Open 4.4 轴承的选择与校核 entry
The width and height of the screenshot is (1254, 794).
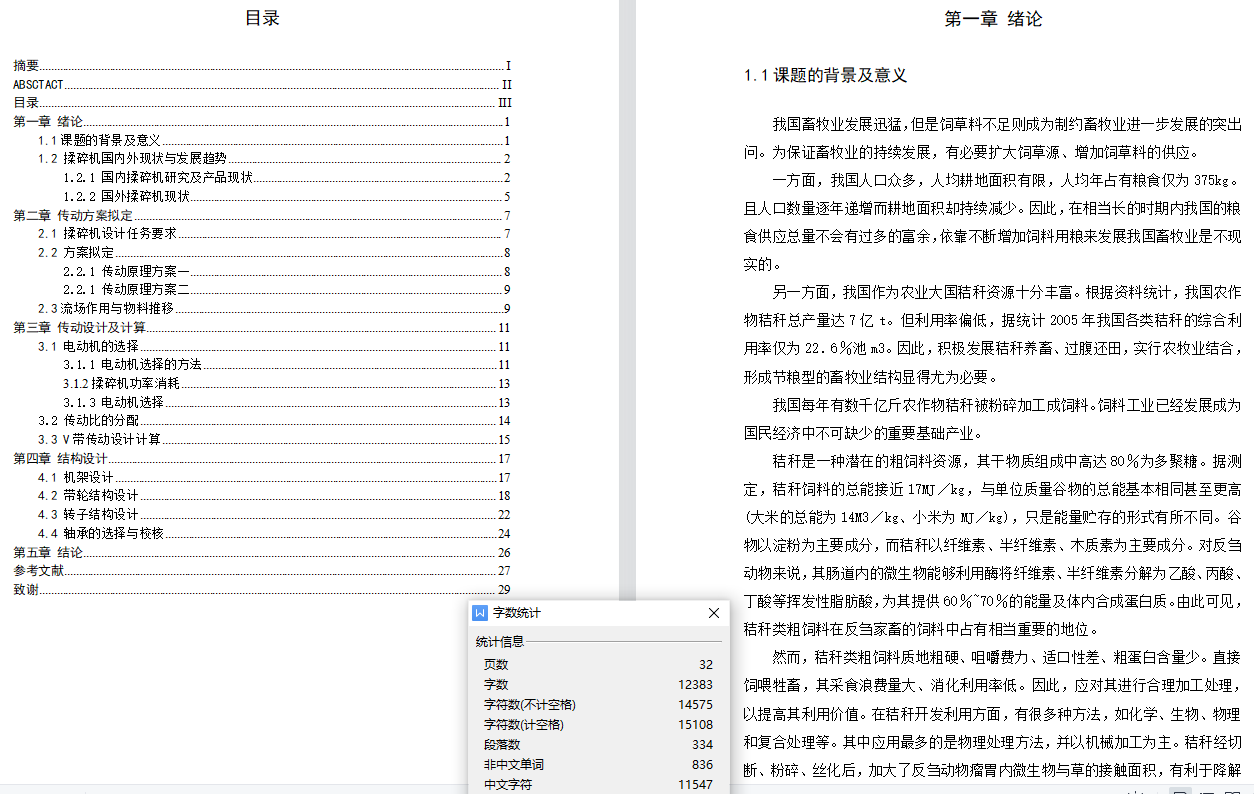[100, 534]
